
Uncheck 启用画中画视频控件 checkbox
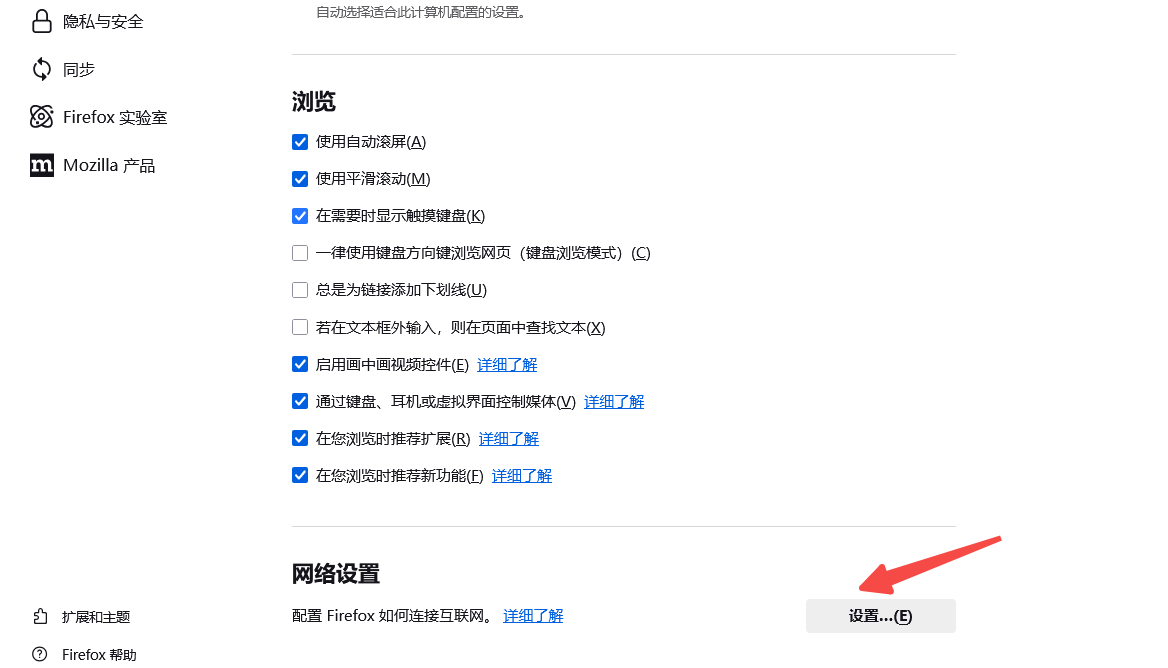pos(300,364)
